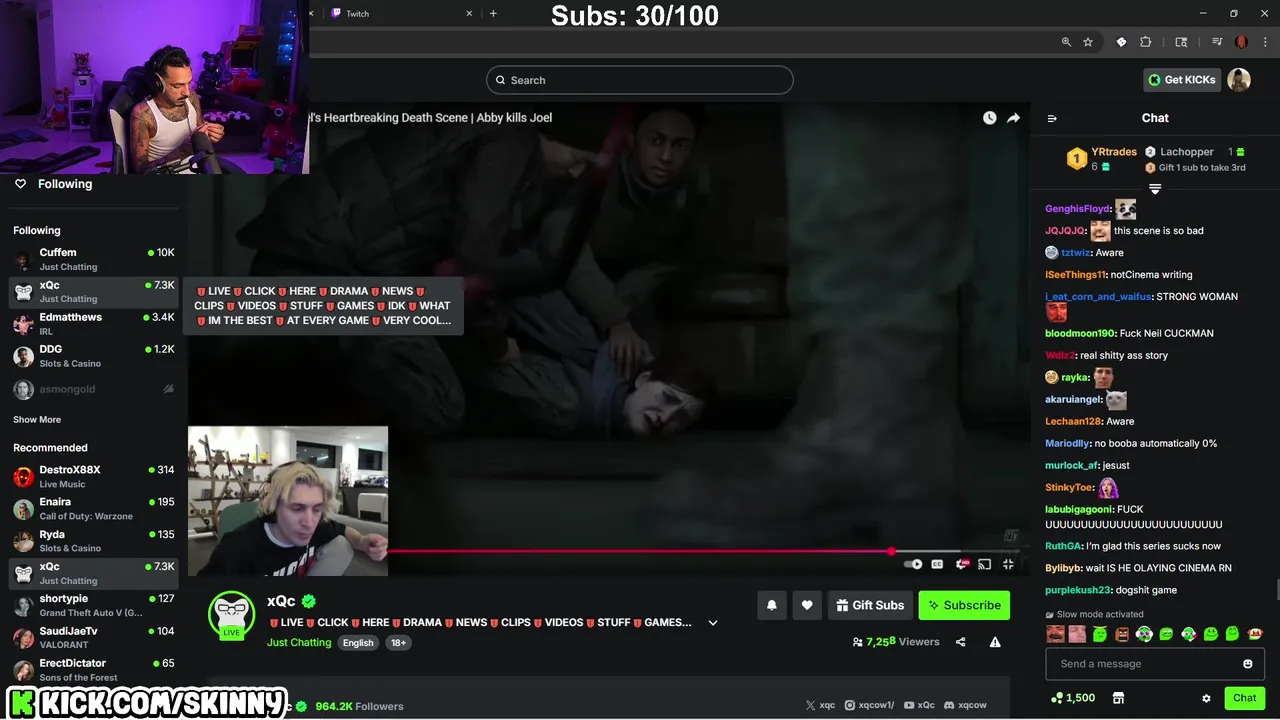
Task: Click YRtrades top gifter name
Action: (x=1114, y=152)
